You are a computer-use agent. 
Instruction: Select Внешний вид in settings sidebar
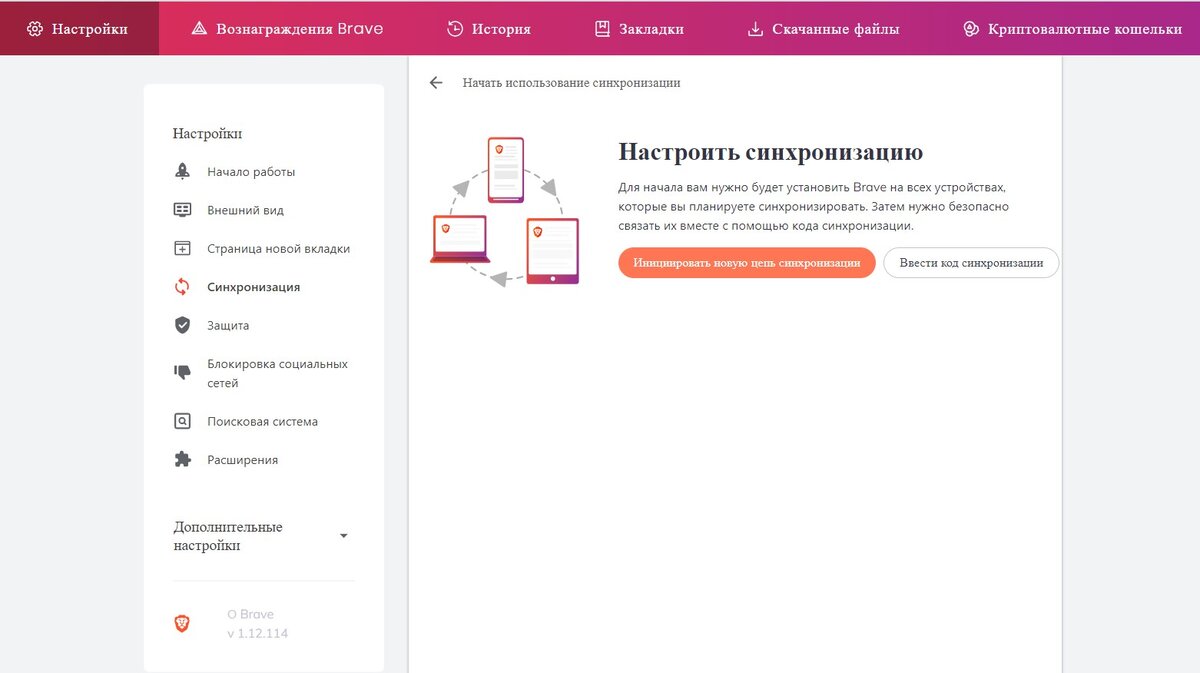245,210
